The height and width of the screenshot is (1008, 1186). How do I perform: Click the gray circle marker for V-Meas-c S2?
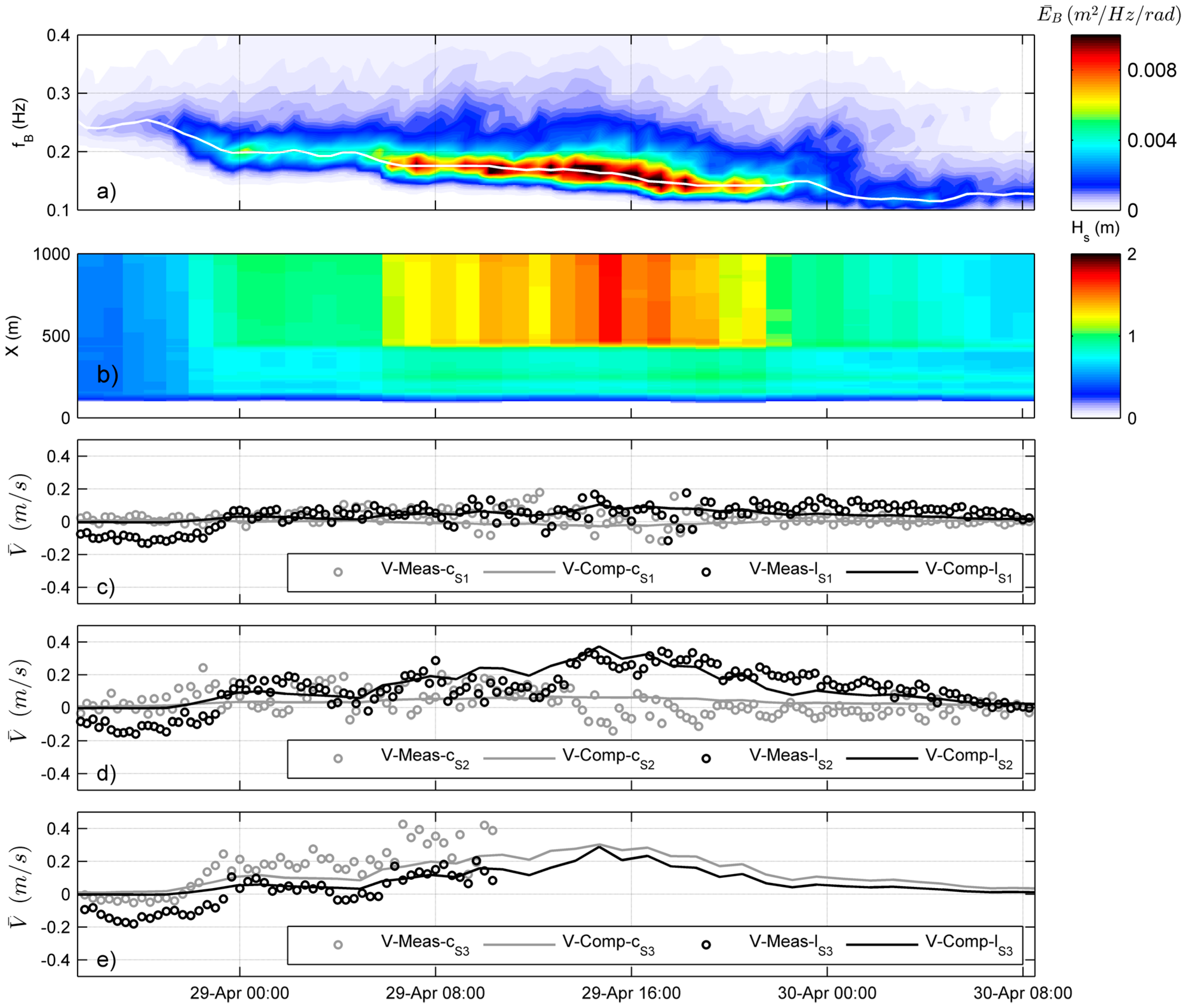(x=338, y=758)
